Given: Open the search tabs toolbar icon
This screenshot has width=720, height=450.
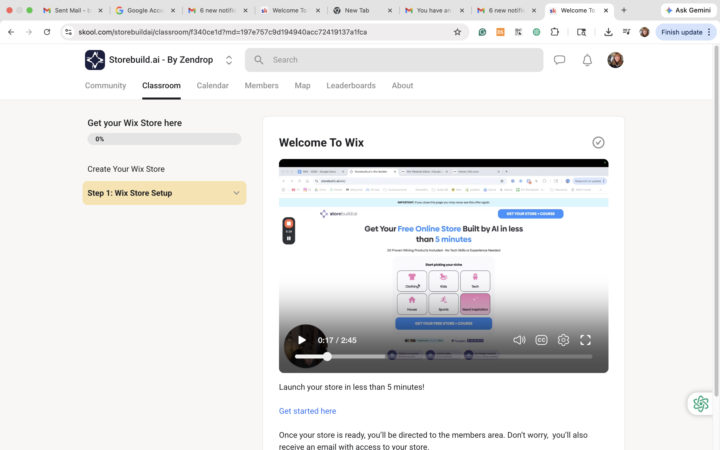Looking at the screenshot, I should [581, 32].
